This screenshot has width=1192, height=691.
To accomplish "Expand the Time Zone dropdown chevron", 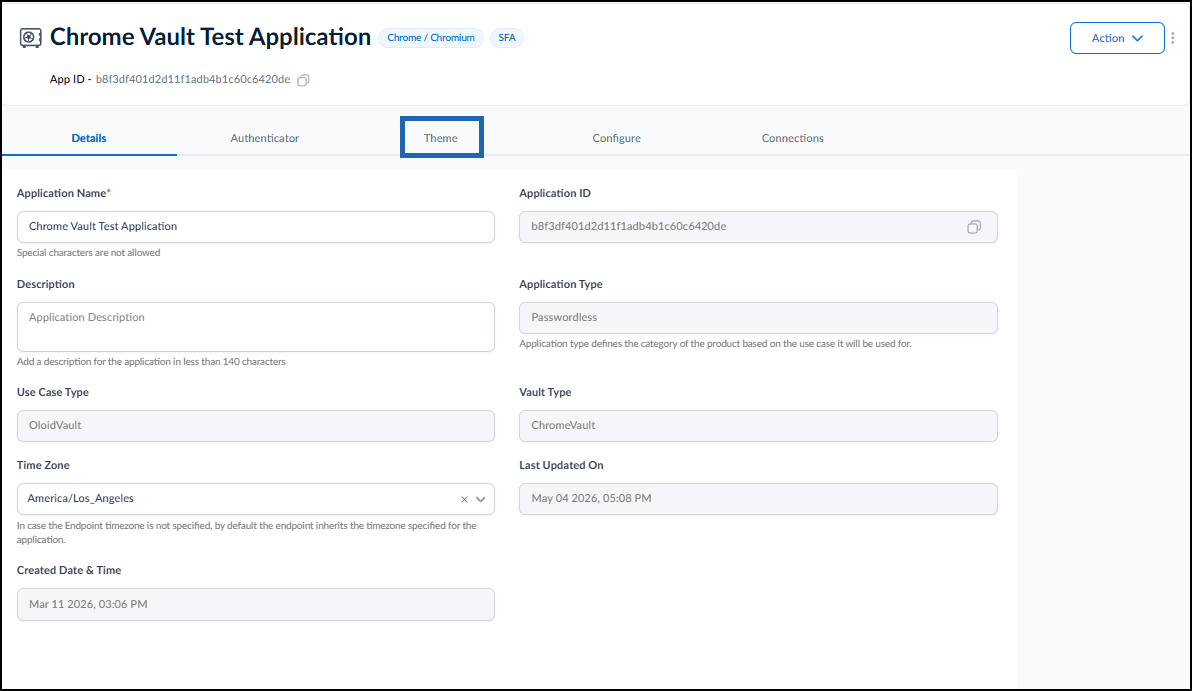I will pyautogui.click(x=480, y=499).
